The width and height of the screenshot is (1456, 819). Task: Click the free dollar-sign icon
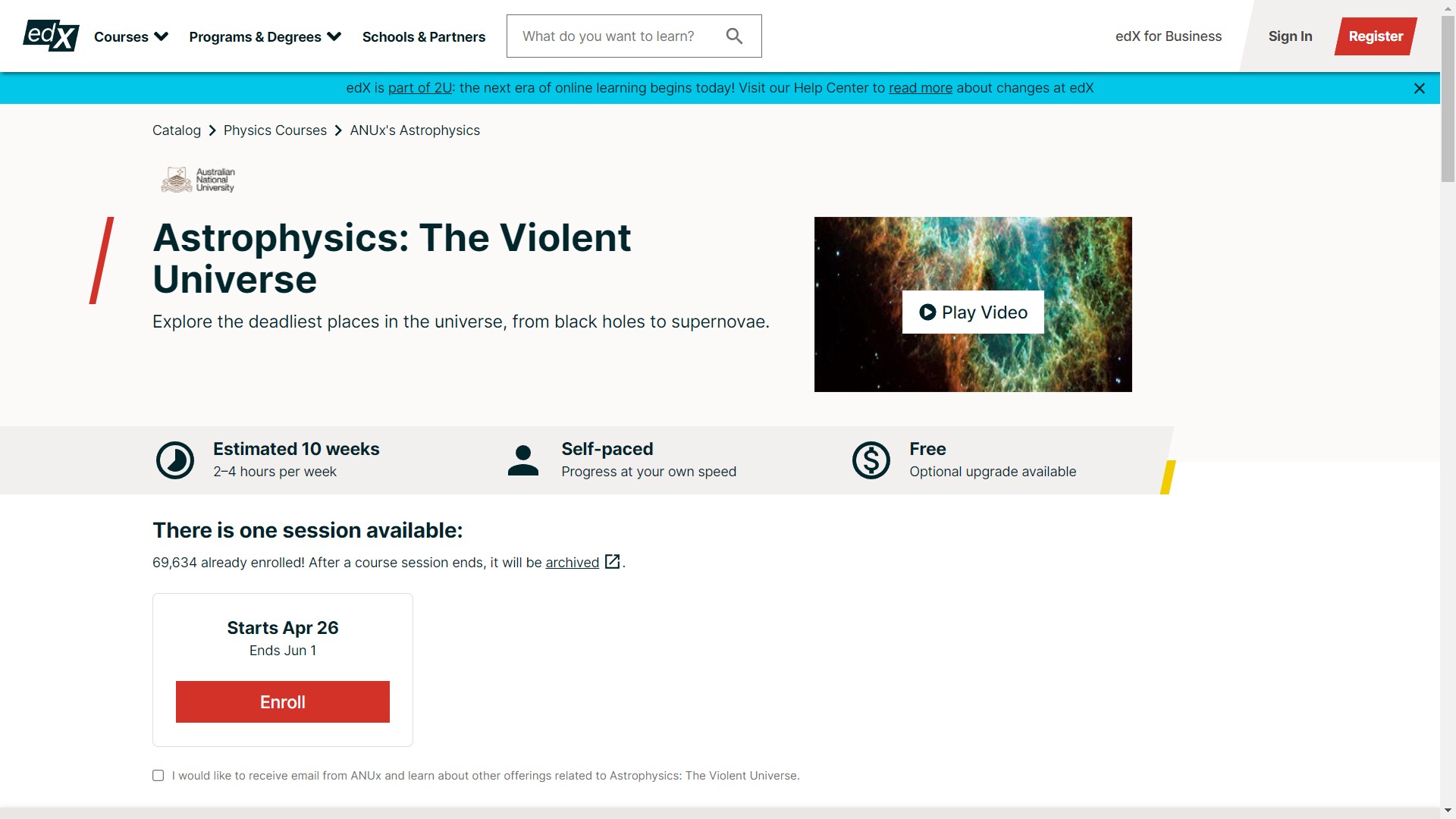[x=870, y=460]
